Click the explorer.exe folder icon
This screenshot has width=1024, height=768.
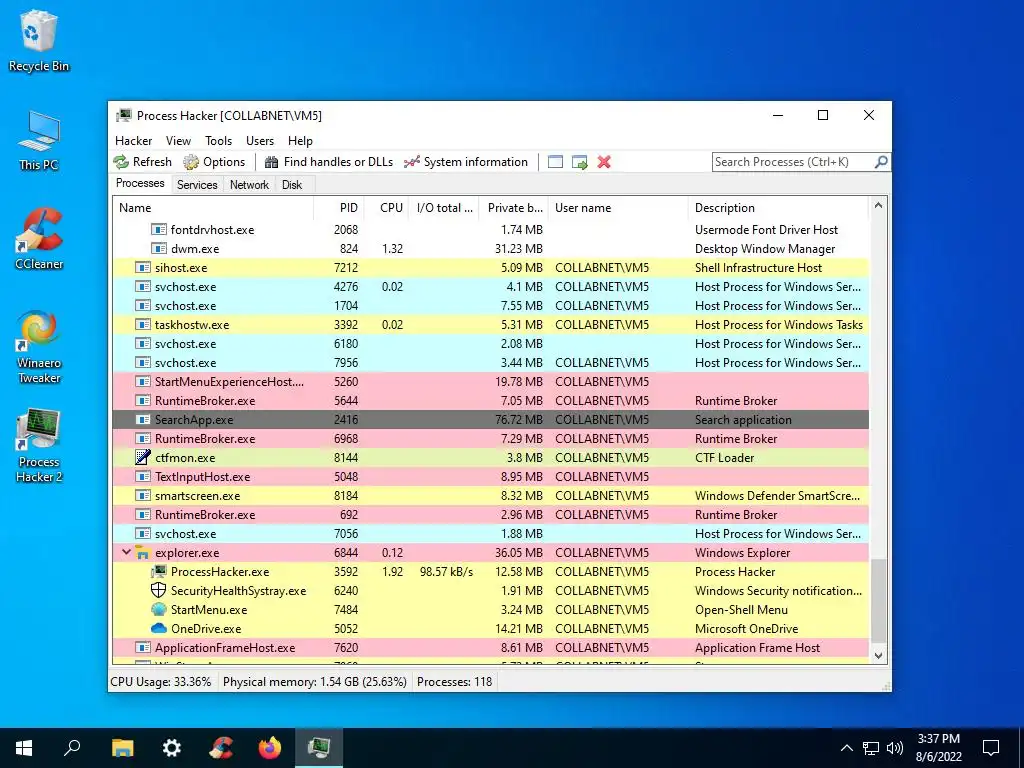click(x=142, y=552)
